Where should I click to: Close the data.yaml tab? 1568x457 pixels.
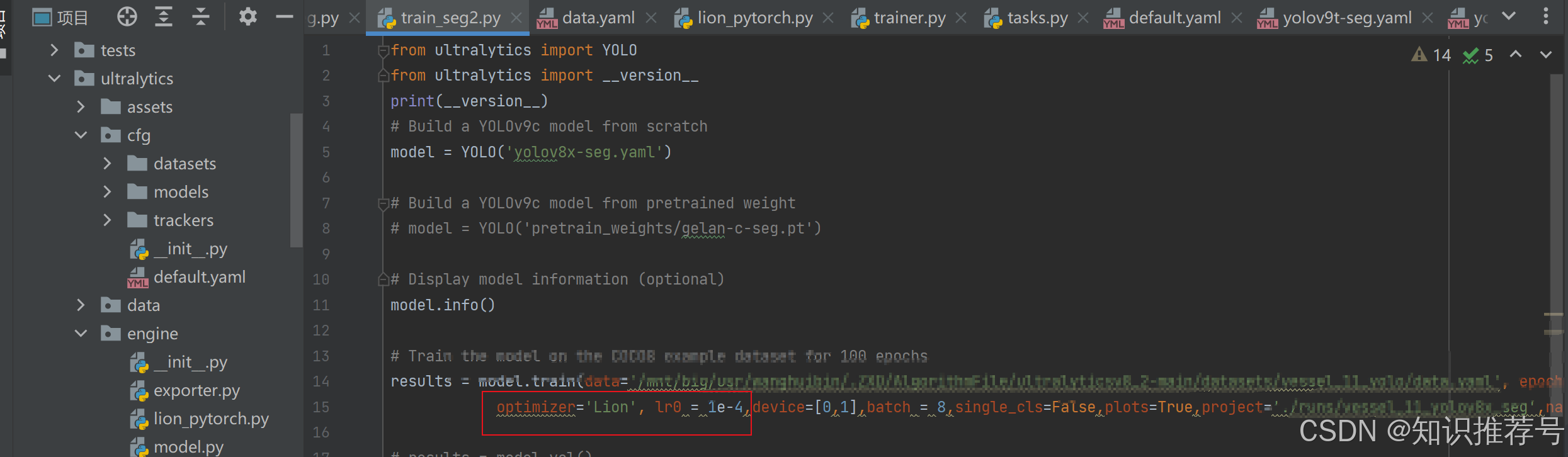coord(651,18)
